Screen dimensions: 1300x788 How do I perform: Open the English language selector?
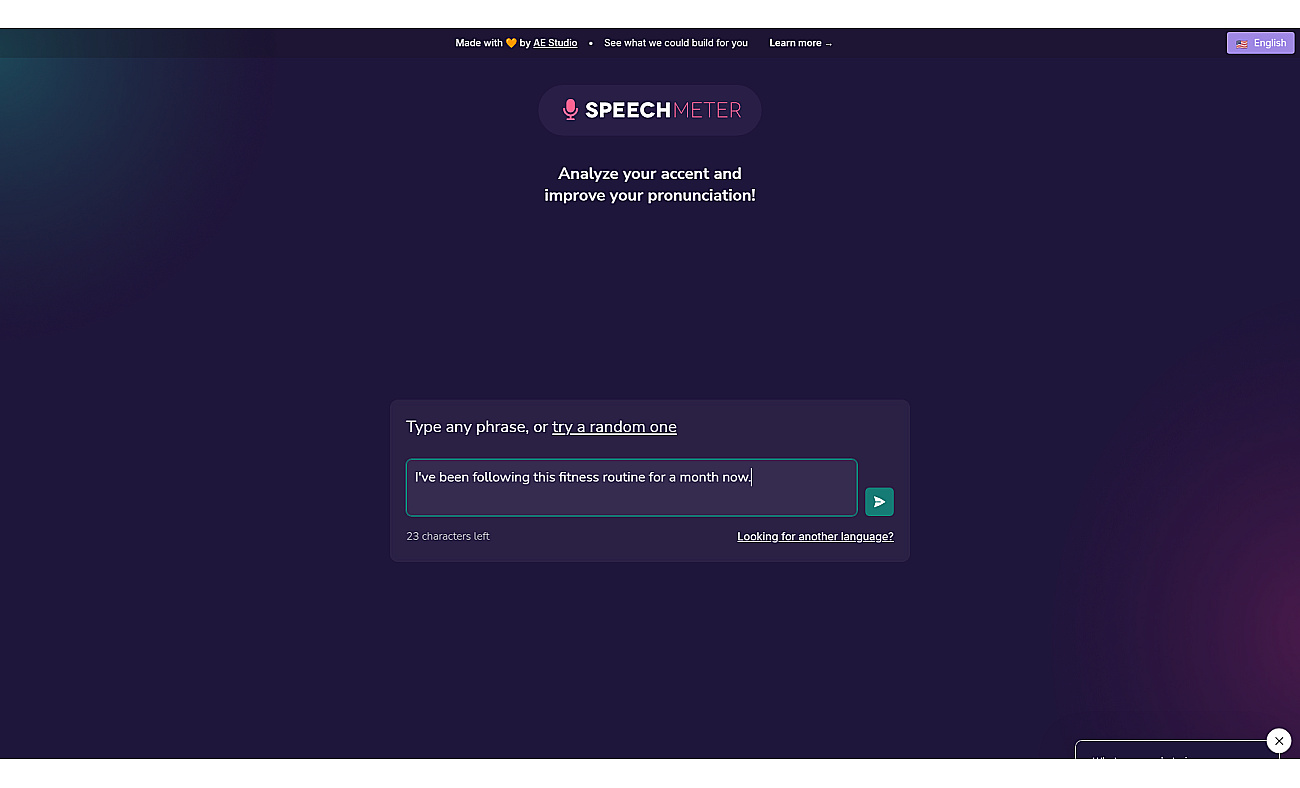coord(1260,43)
